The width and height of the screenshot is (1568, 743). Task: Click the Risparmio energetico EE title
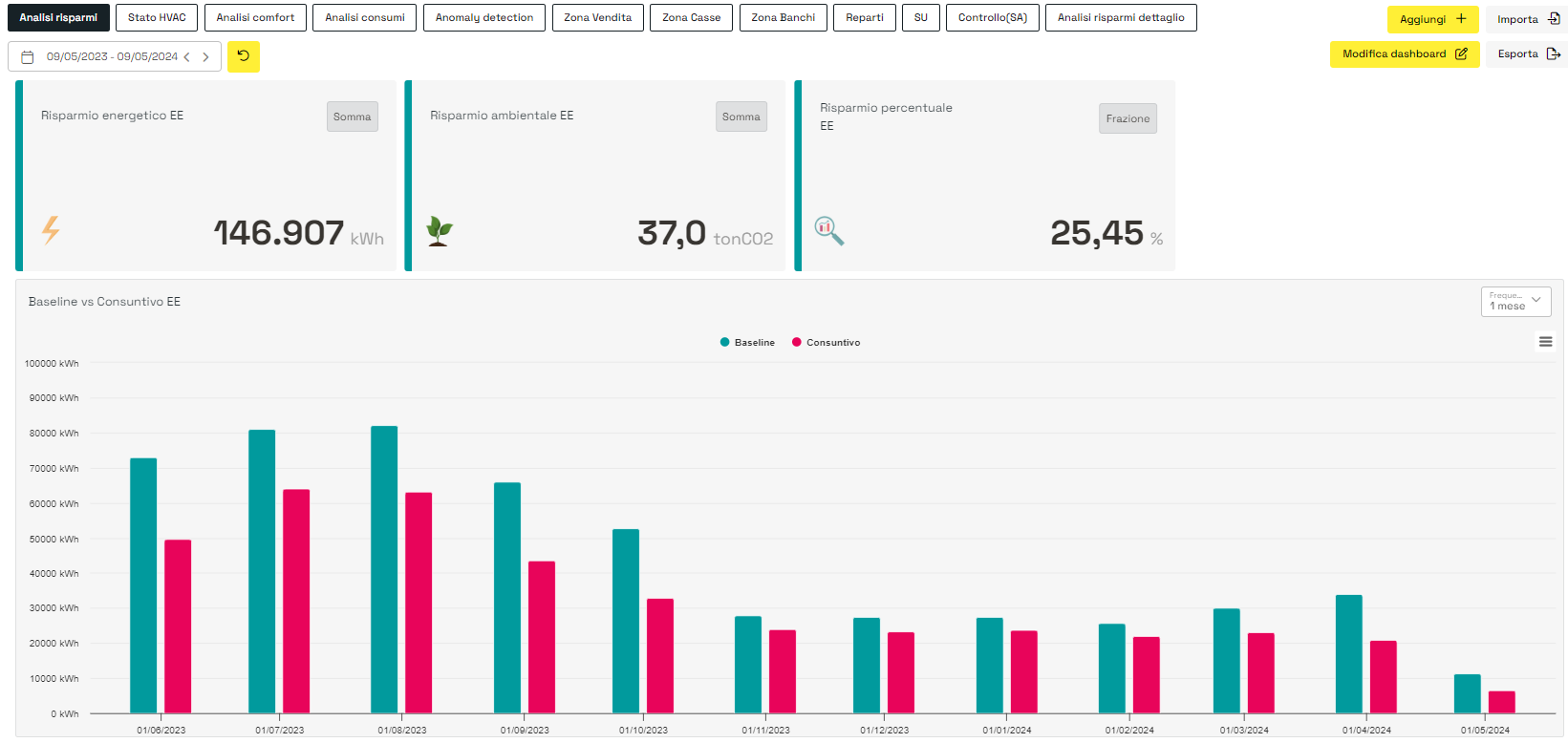(x=112, y=116)
